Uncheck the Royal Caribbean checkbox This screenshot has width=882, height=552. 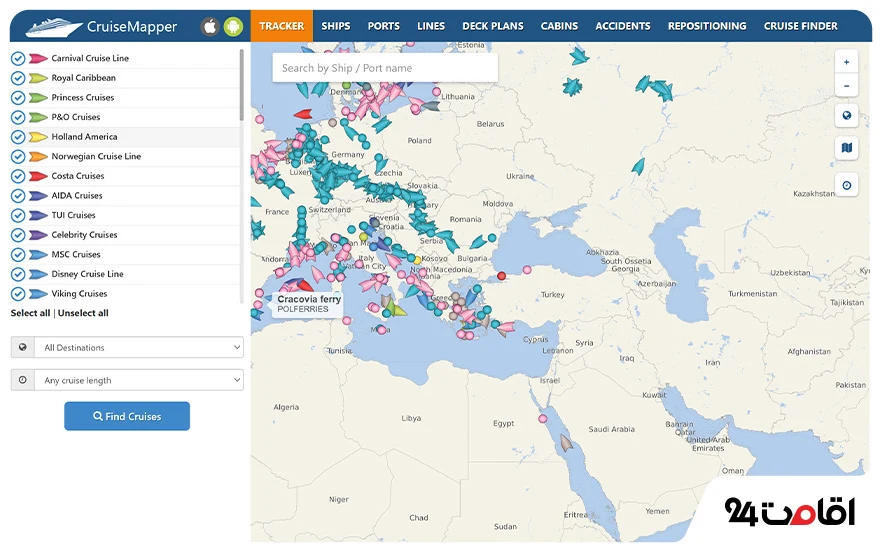tap(18, 78)
